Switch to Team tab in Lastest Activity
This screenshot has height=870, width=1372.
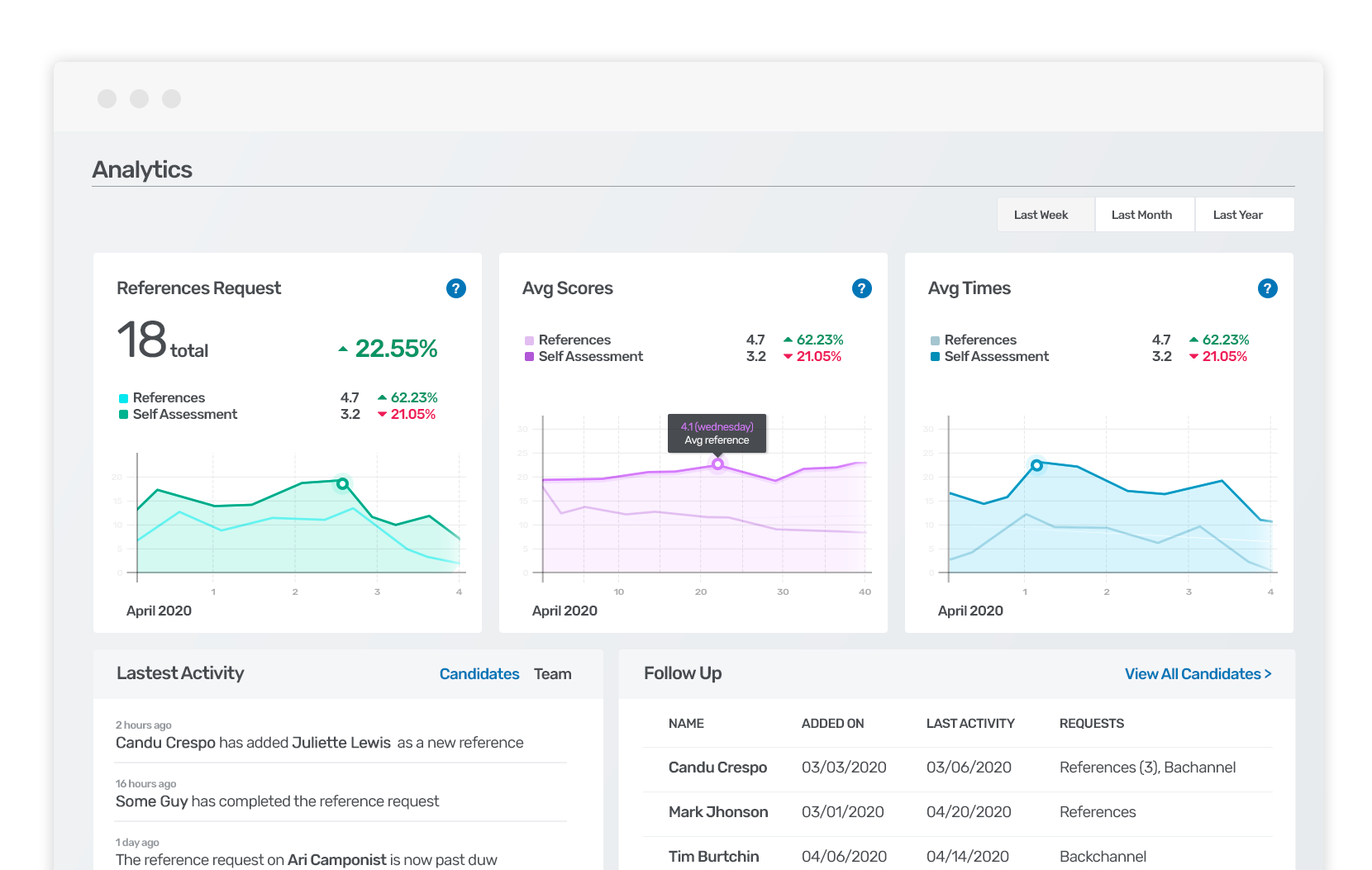pos(552,674)
